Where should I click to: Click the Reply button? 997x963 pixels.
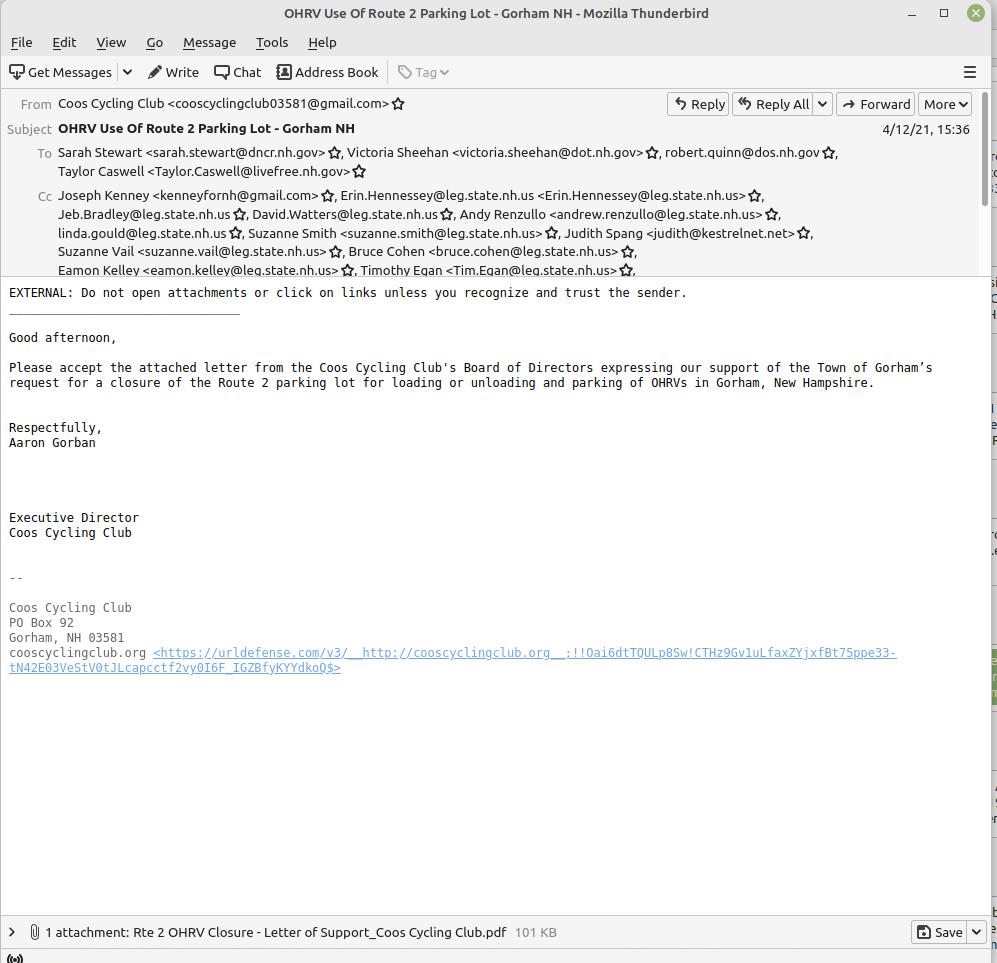tap(698, 104)
